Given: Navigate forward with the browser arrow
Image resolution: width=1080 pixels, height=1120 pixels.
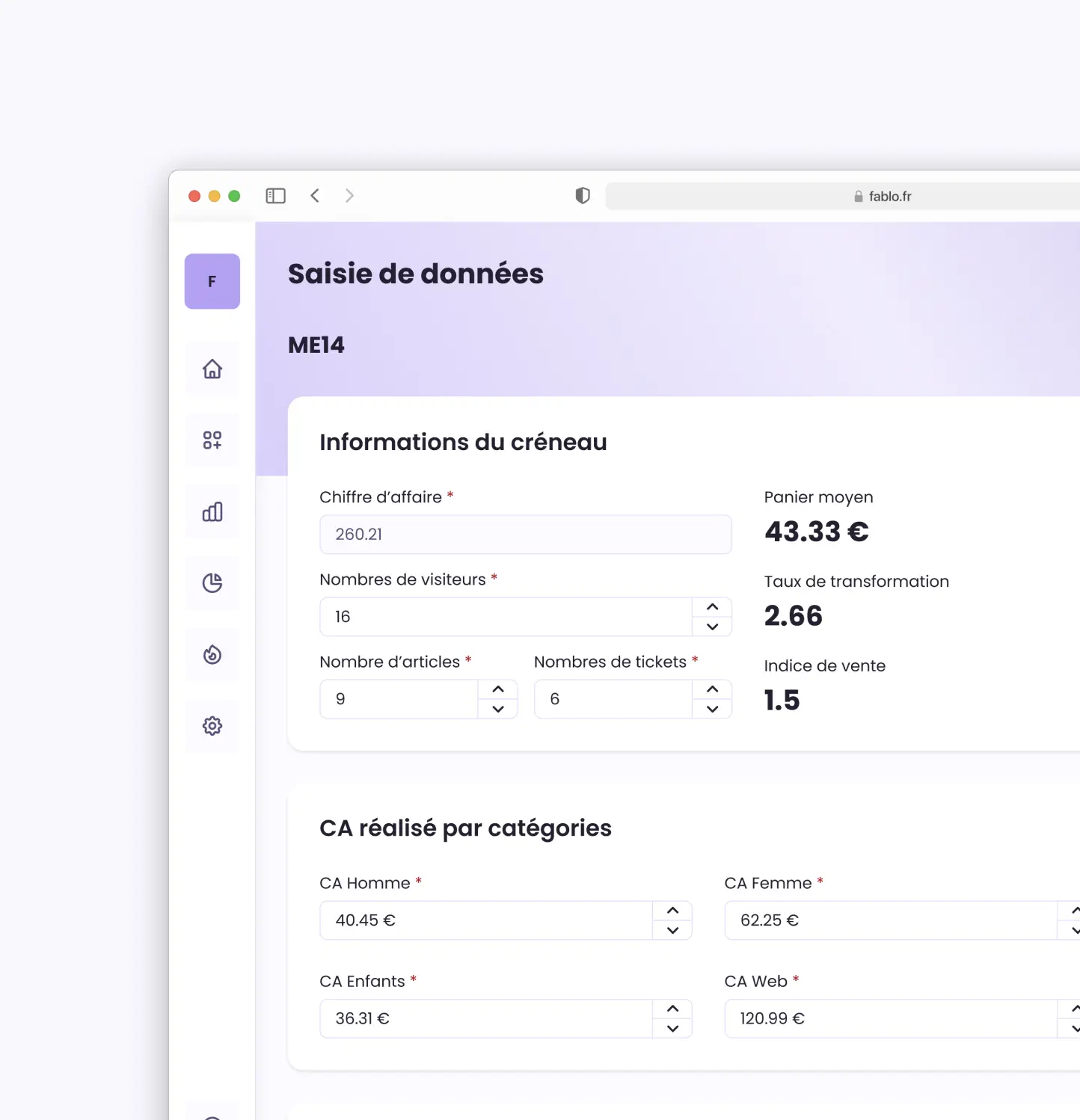Looking at the screenshot, I should (x=349, y=195).
